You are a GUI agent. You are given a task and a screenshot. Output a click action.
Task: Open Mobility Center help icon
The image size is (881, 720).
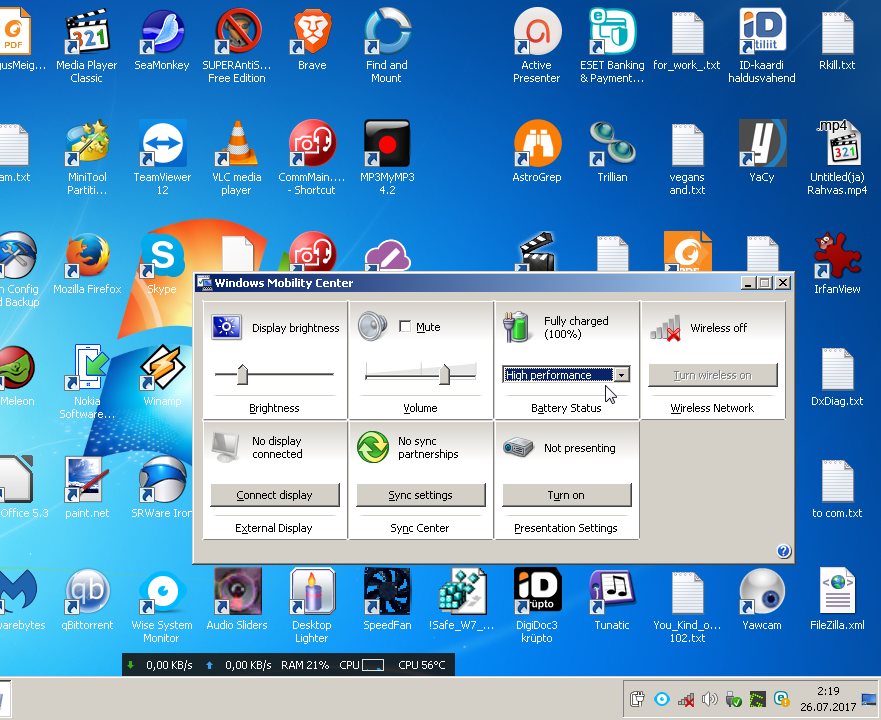[783, 551]
